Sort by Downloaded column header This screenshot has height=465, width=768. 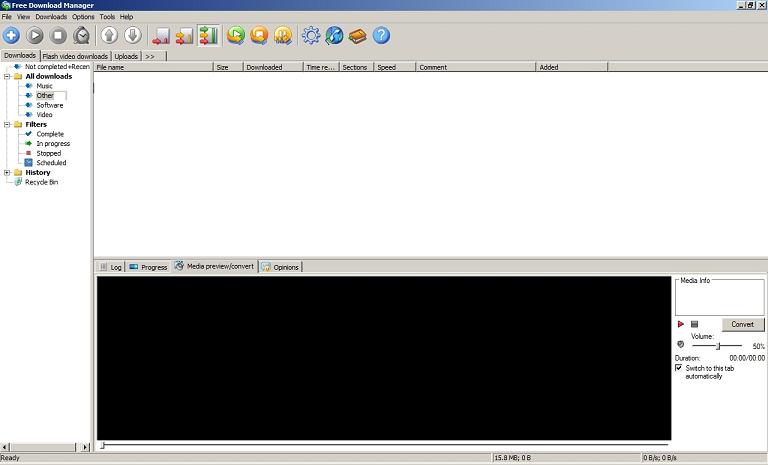(x=273, y=67)
